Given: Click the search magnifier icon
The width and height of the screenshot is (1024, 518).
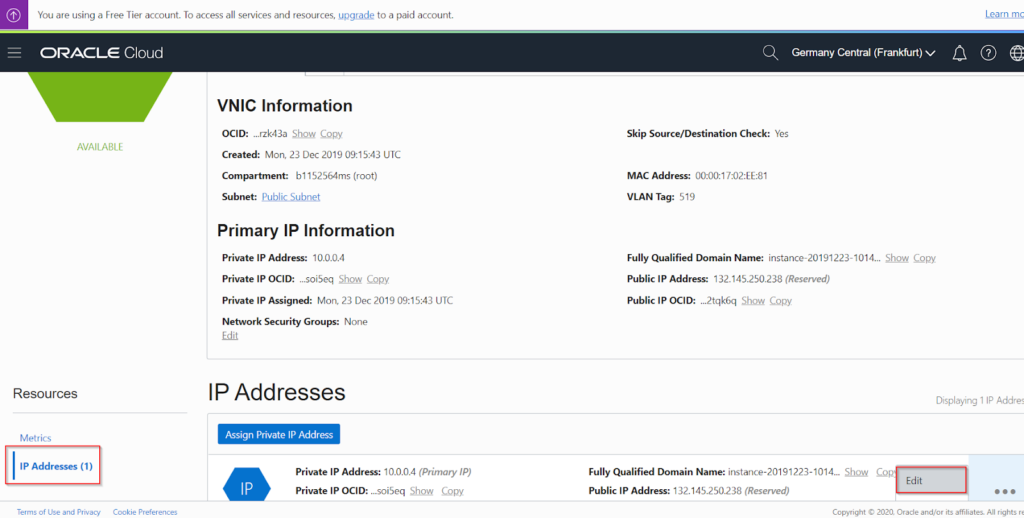Looking at the screenshot, I should click(770, 53).
